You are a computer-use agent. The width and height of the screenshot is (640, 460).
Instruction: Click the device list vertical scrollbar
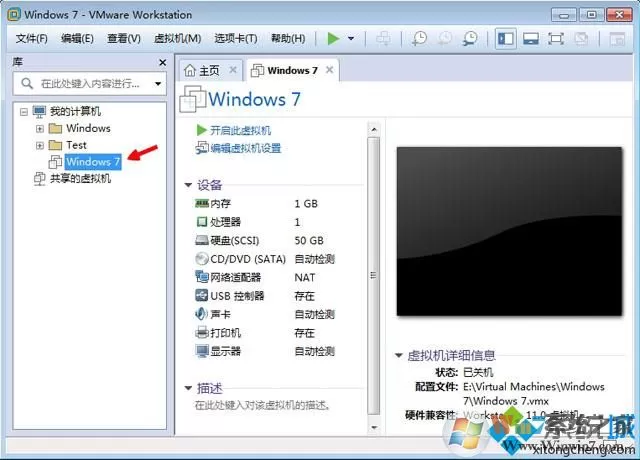(x=373, y=276)
